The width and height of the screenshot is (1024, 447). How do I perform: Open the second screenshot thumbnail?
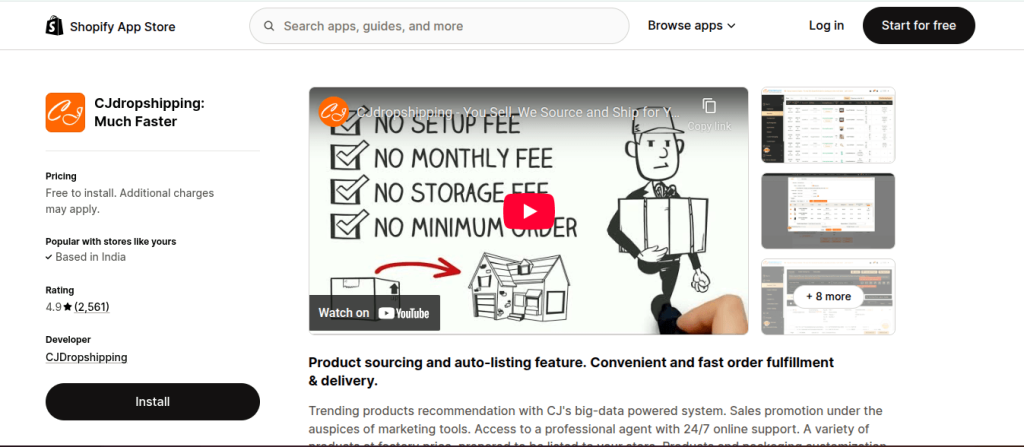(x=828, y=211)
